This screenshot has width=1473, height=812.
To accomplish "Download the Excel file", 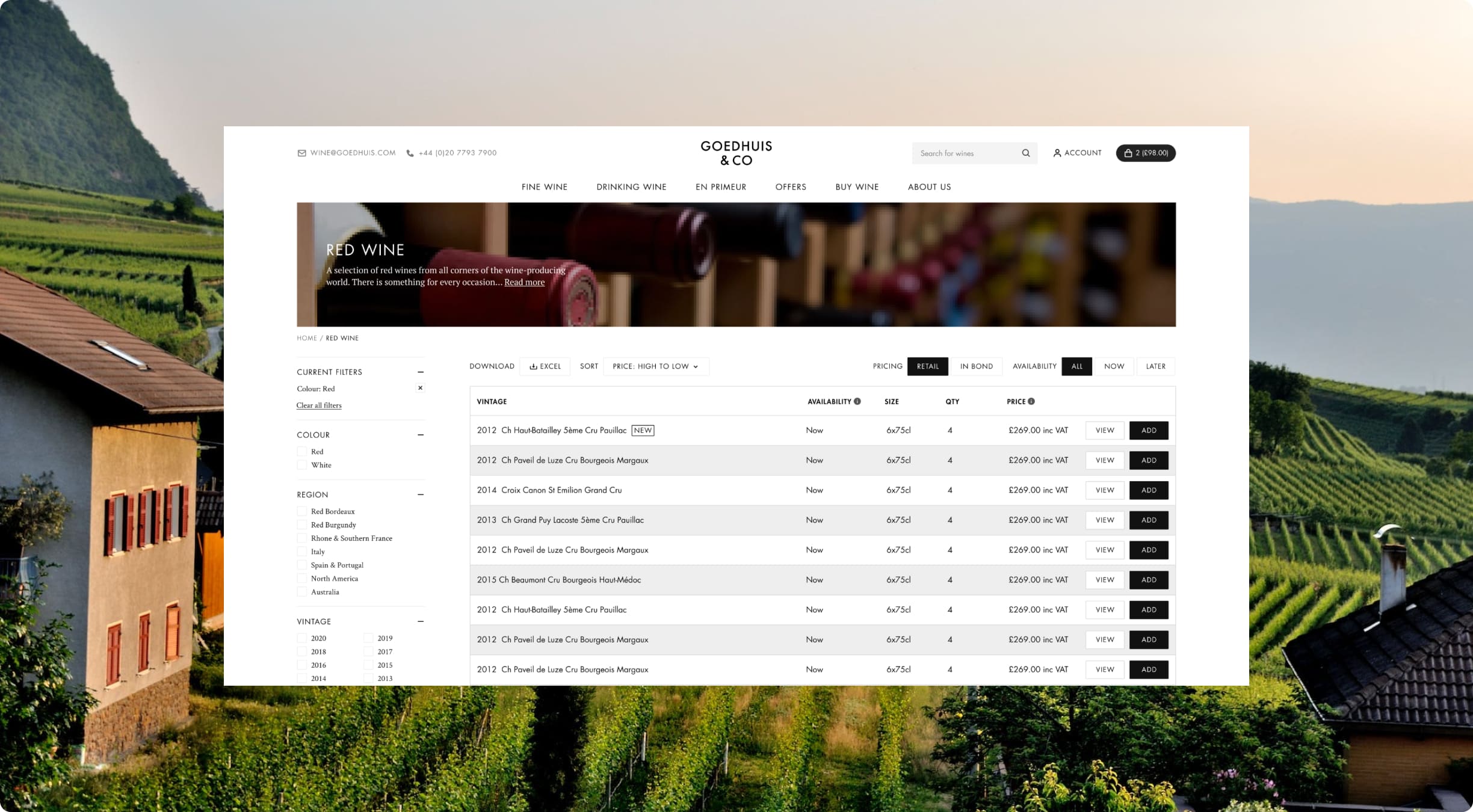I will pos(545,366).
